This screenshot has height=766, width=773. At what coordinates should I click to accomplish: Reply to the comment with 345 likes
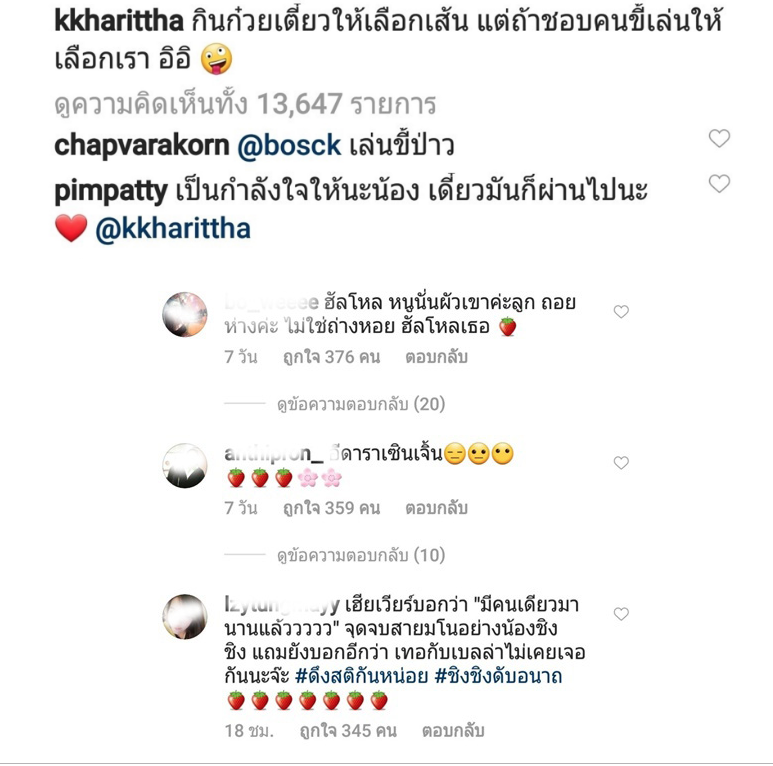(x=453, y=731)
